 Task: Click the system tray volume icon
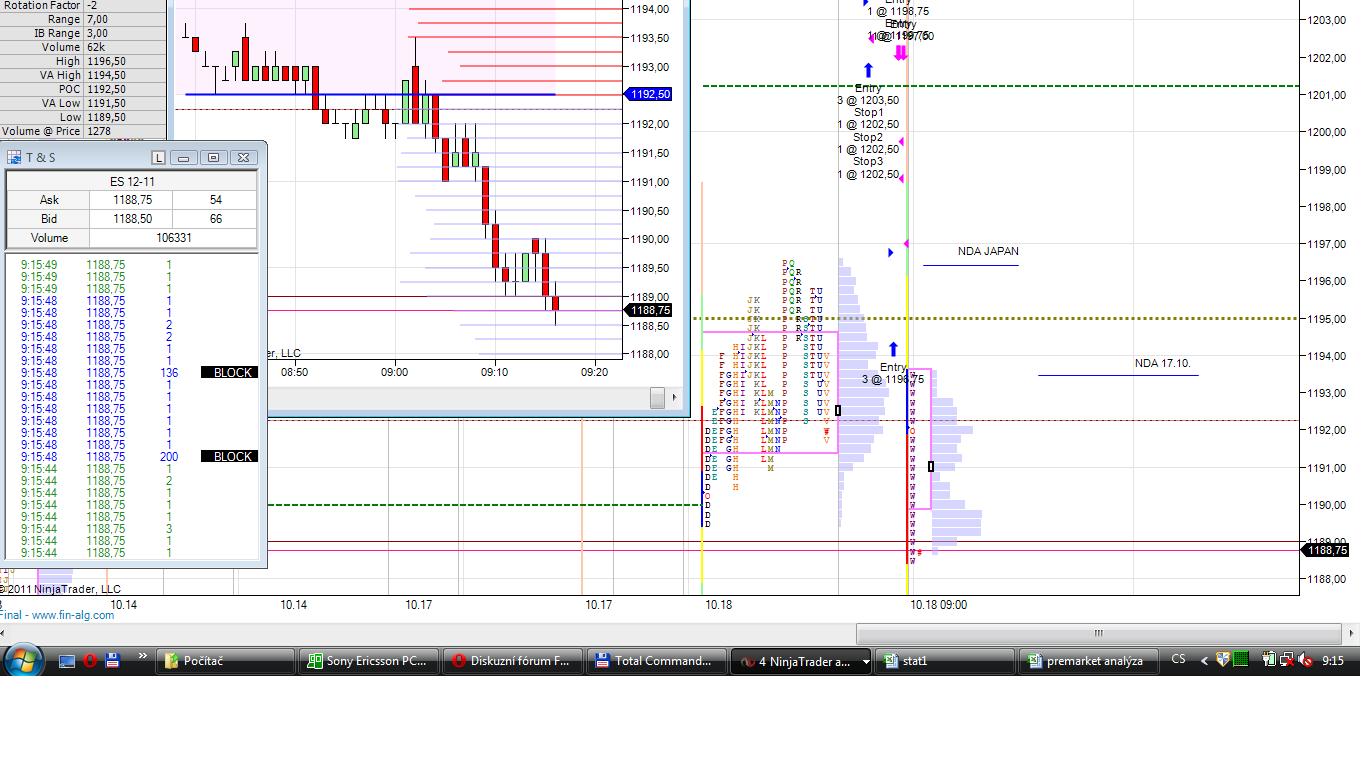pos(1305,660)
